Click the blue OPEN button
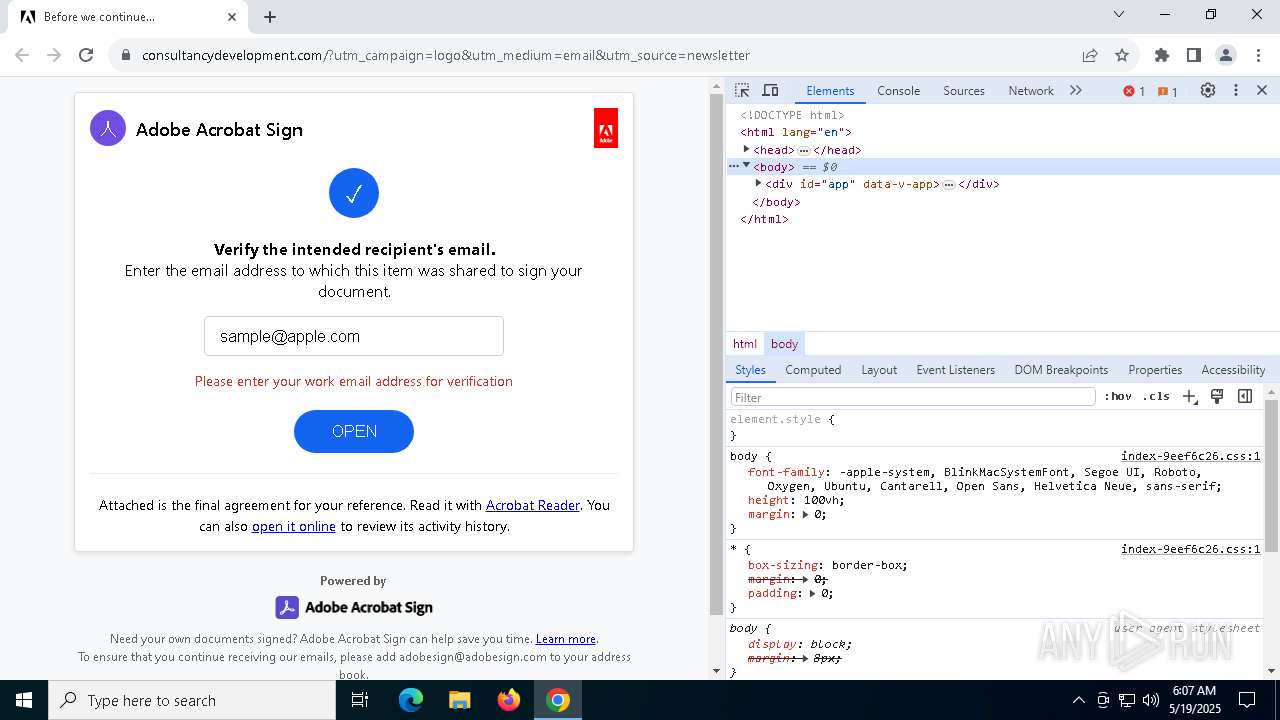The image size is (1280, 720). (354, 431)
